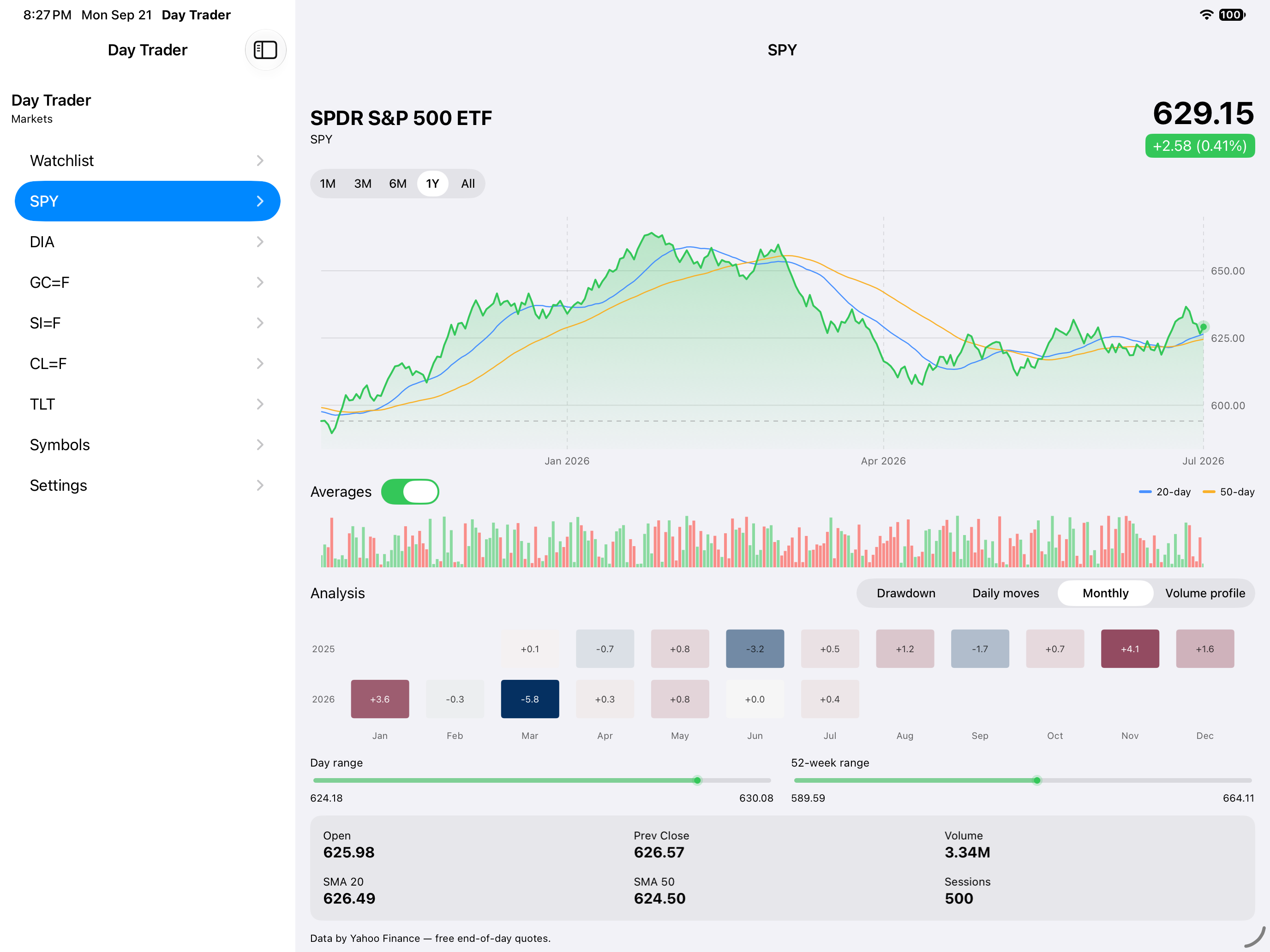The height and width of the screenshot is (952, 1270).
Task: Select the January 2026 +3.6 heatmap cell
Action: click(x=380, y=699)
